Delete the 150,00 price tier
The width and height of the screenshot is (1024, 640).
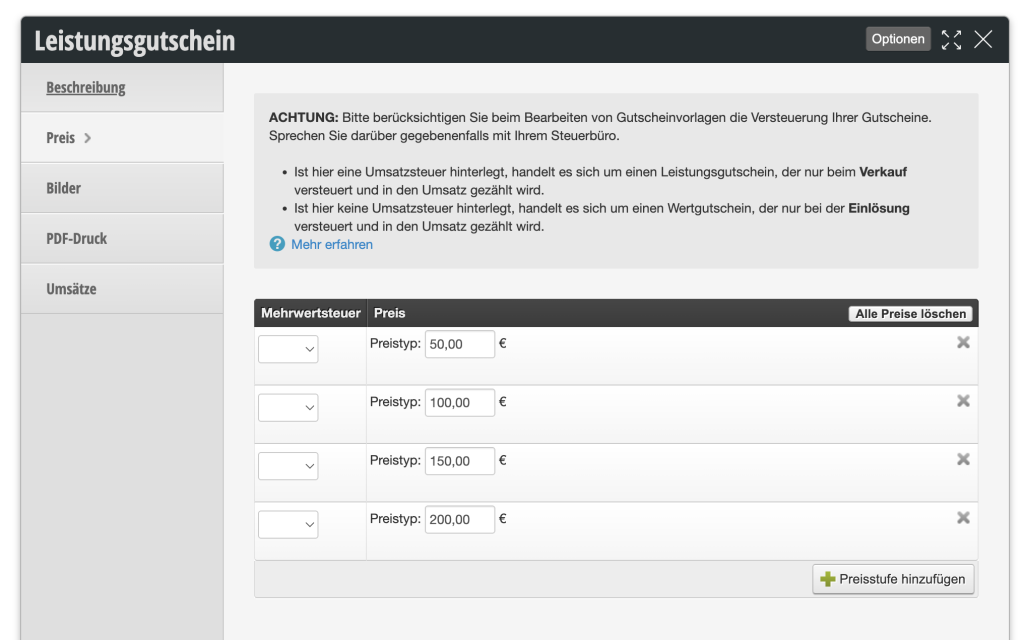963,460
